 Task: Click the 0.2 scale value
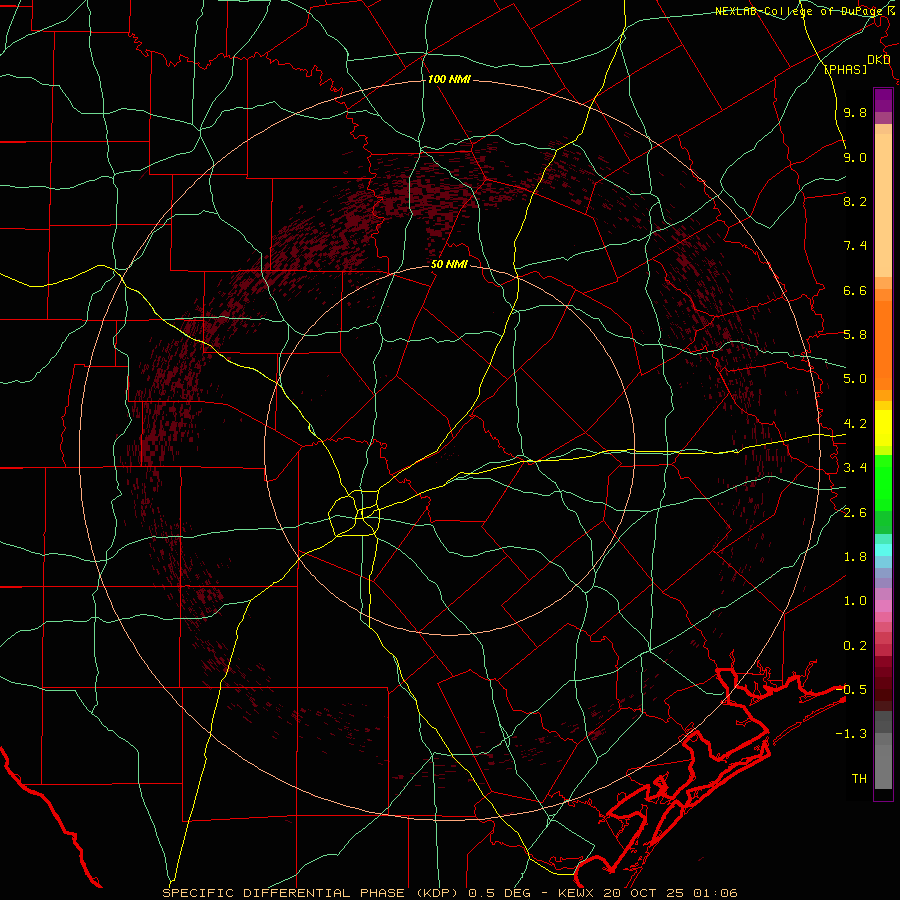855,646
